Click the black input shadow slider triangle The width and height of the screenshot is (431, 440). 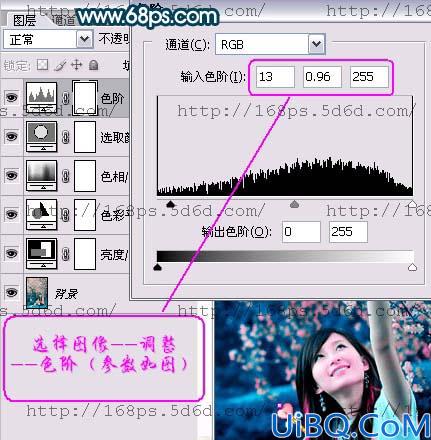coord(170,204)
